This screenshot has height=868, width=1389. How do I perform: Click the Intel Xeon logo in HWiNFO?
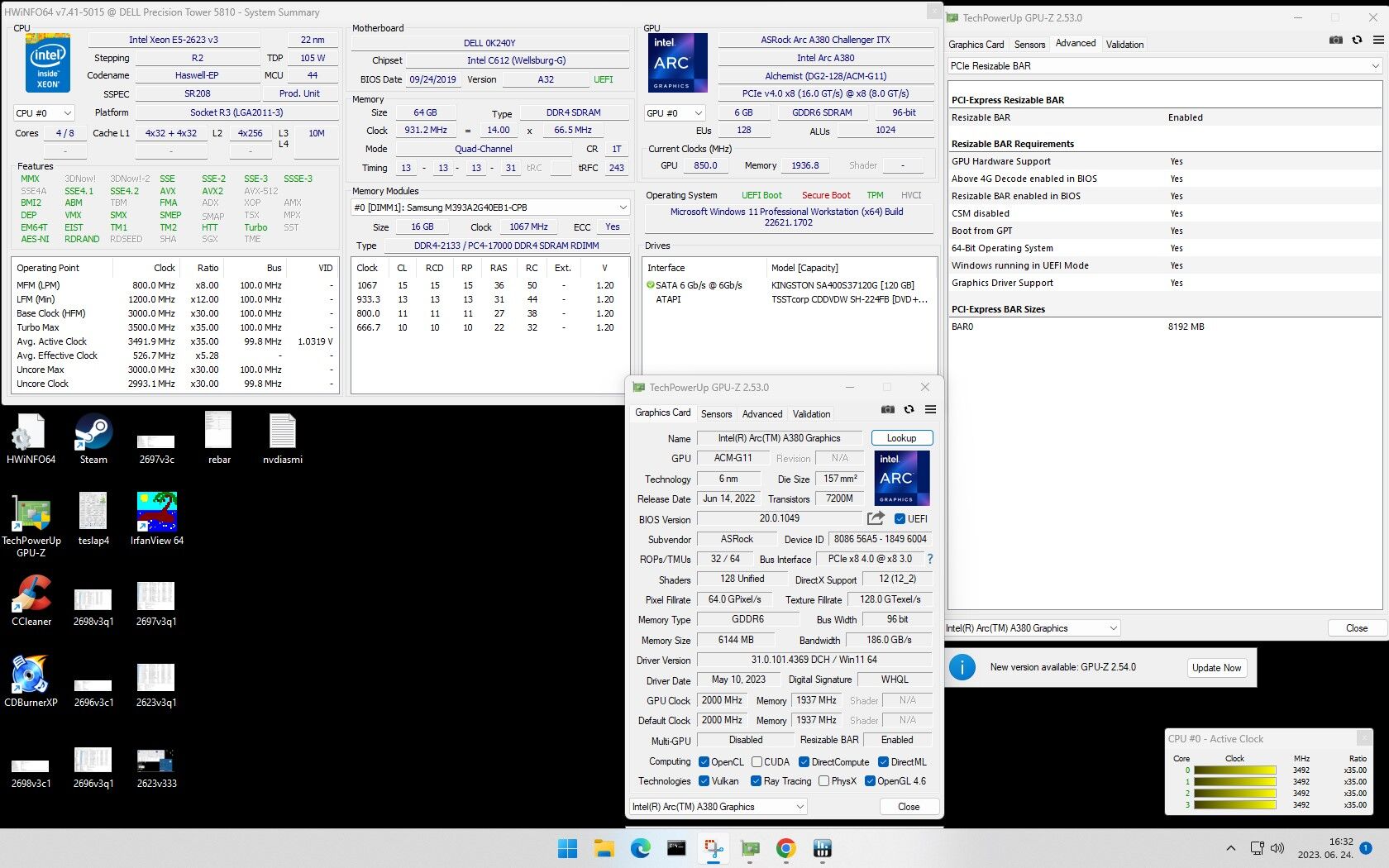pos(48,63)
